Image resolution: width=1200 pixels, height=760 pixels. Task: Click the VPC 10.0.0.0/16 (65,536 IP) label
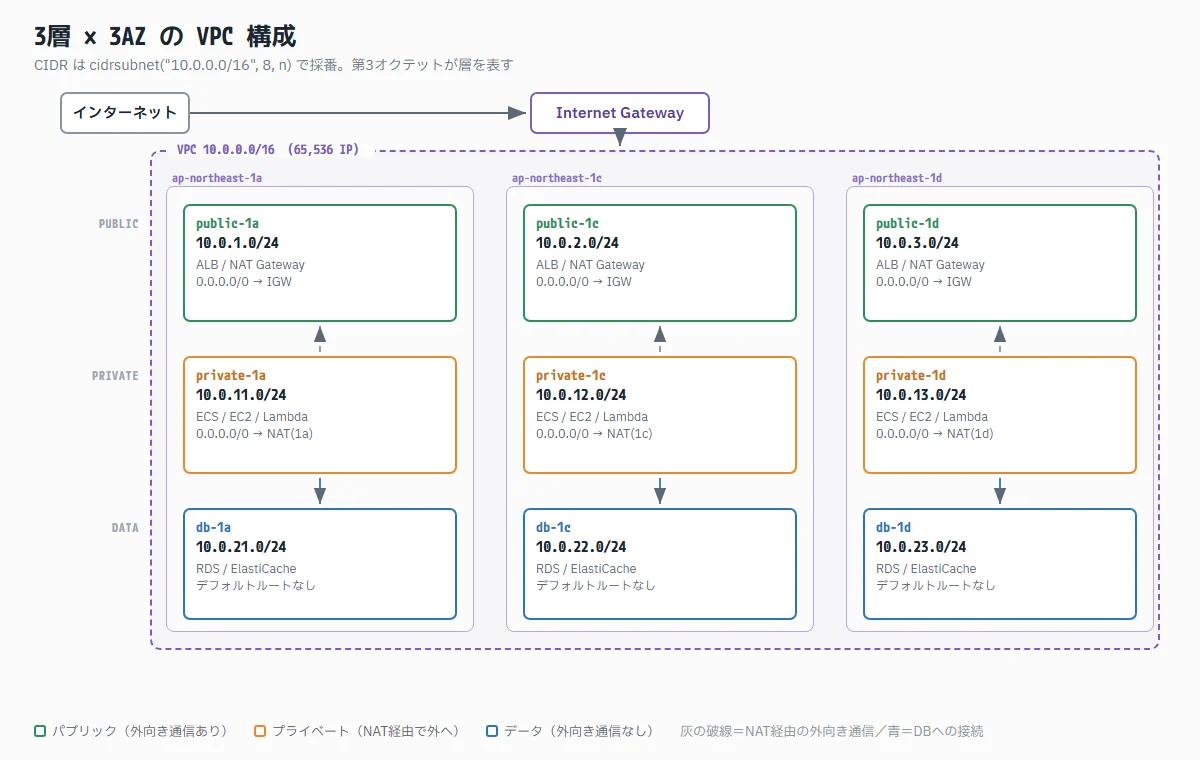click(268, 150)
